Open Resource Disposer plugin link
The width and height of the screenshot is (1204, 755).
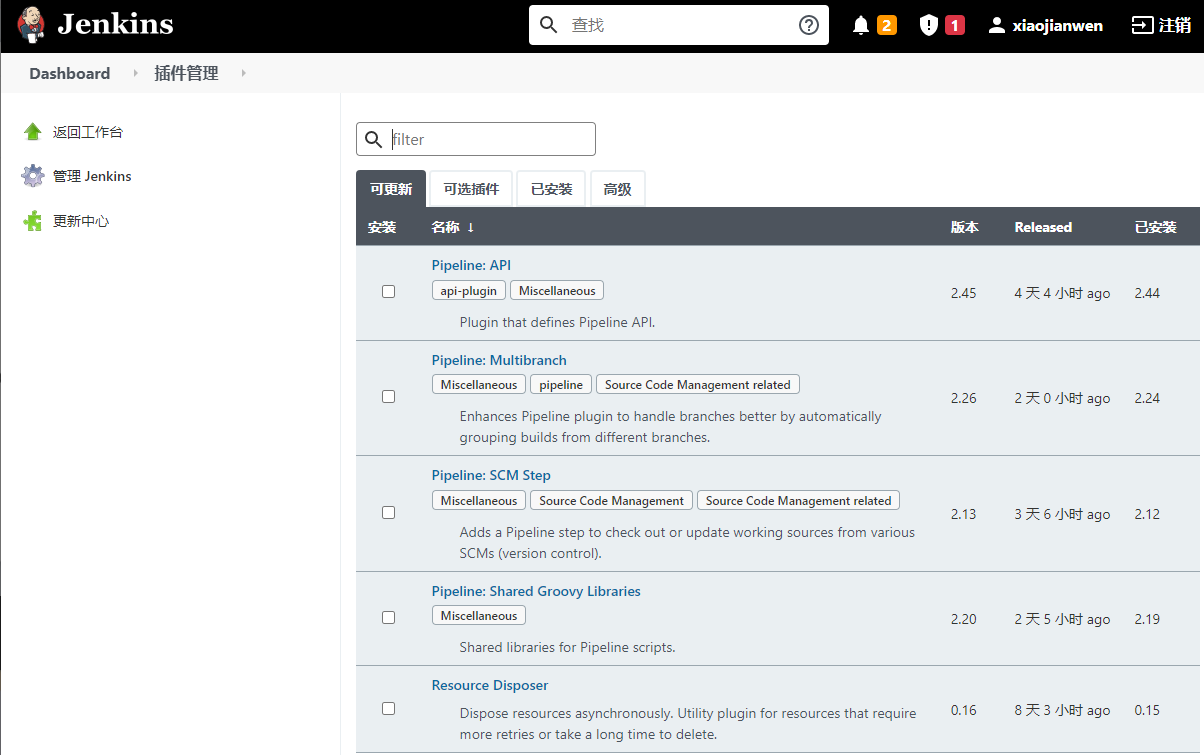490,685
